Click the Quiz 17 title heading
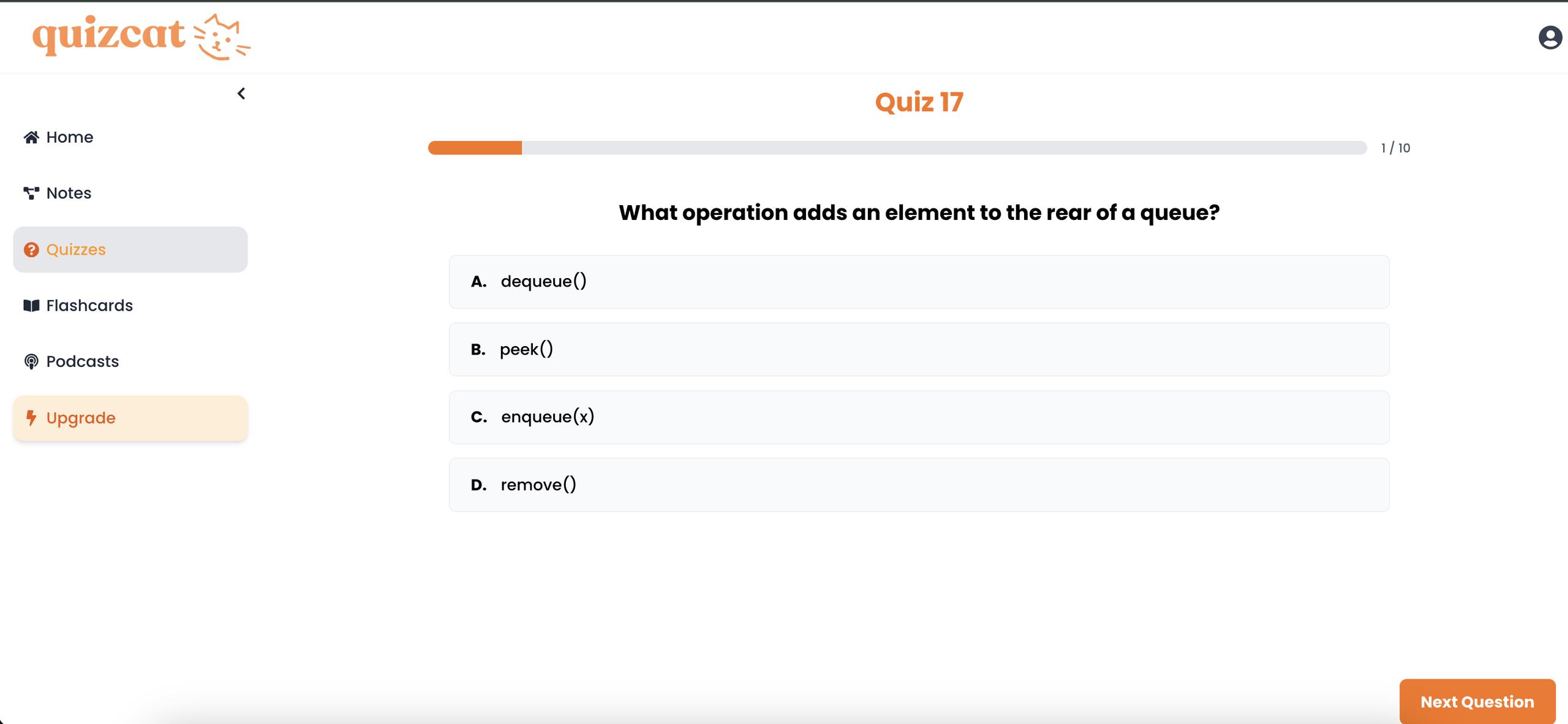The height and width of the screenshot is (724, 1568). 919,102
